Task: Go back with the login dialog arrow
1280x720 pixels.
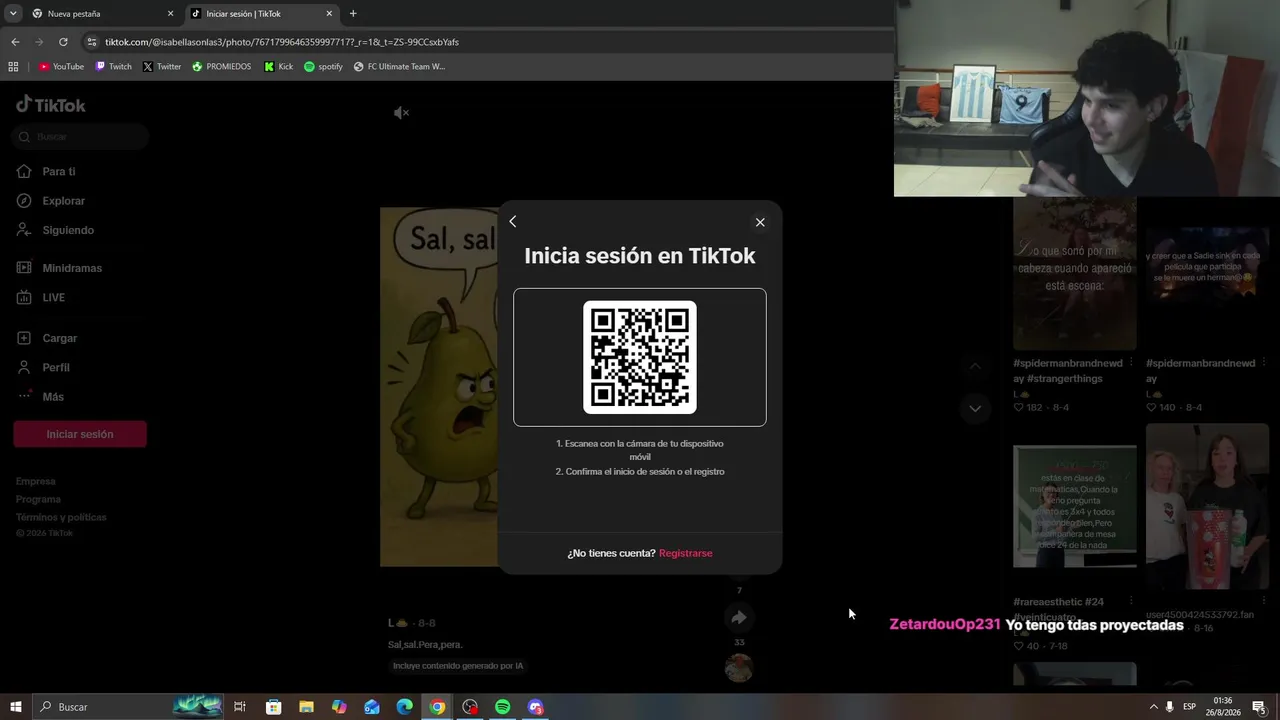Action: click(x=513, y=222)
